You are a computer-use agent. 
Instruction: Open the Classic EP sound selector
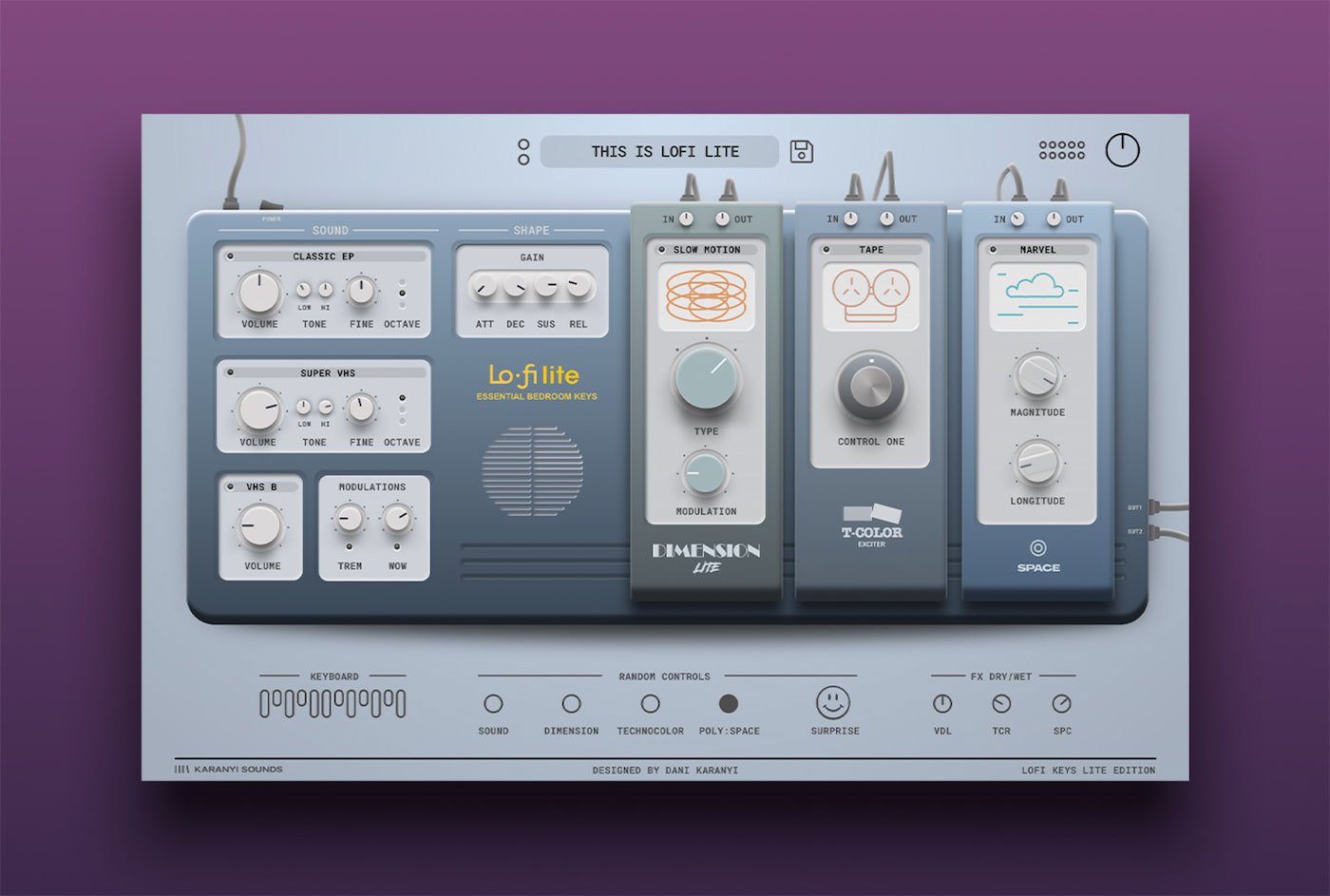pyautogui.click(x=324, y=257)
